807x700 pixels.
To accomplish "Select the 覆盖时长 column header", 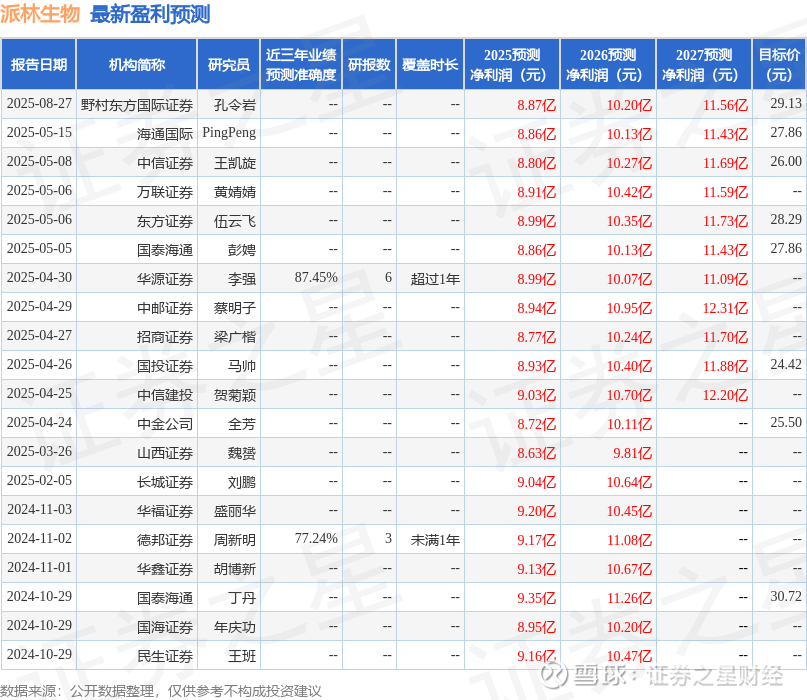I will pyautogui.click(x=430, y=64).
